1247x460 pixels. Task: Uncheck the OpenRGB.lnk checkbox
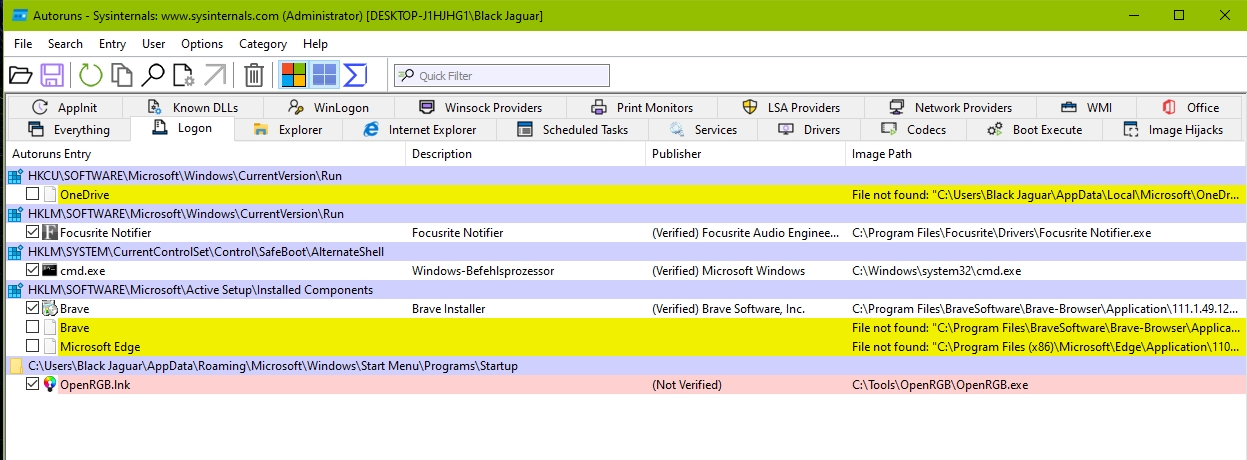(33, 385)
